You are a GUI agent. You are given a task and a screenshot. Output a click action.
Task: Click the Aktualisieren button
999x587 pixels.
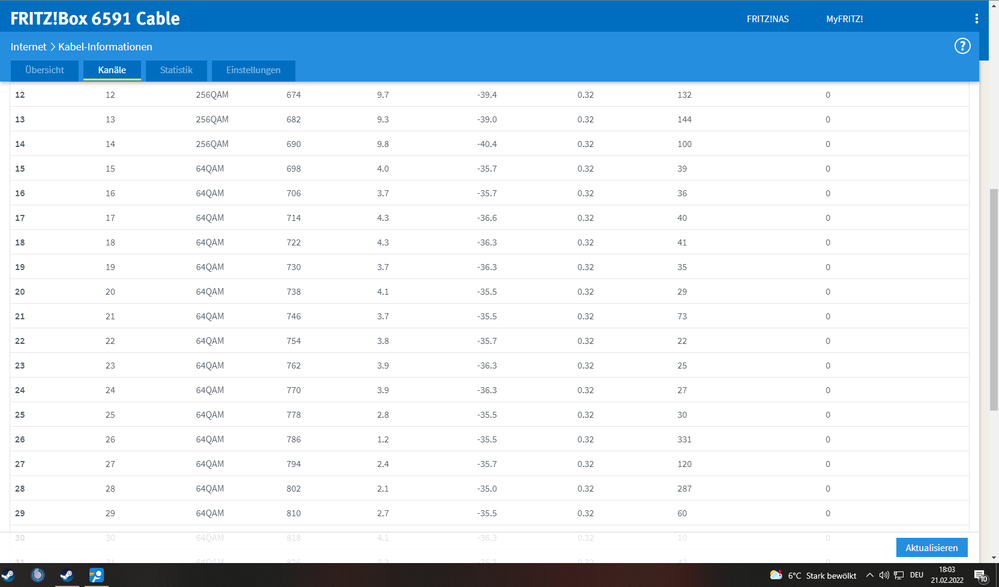[x=931, y=547]
